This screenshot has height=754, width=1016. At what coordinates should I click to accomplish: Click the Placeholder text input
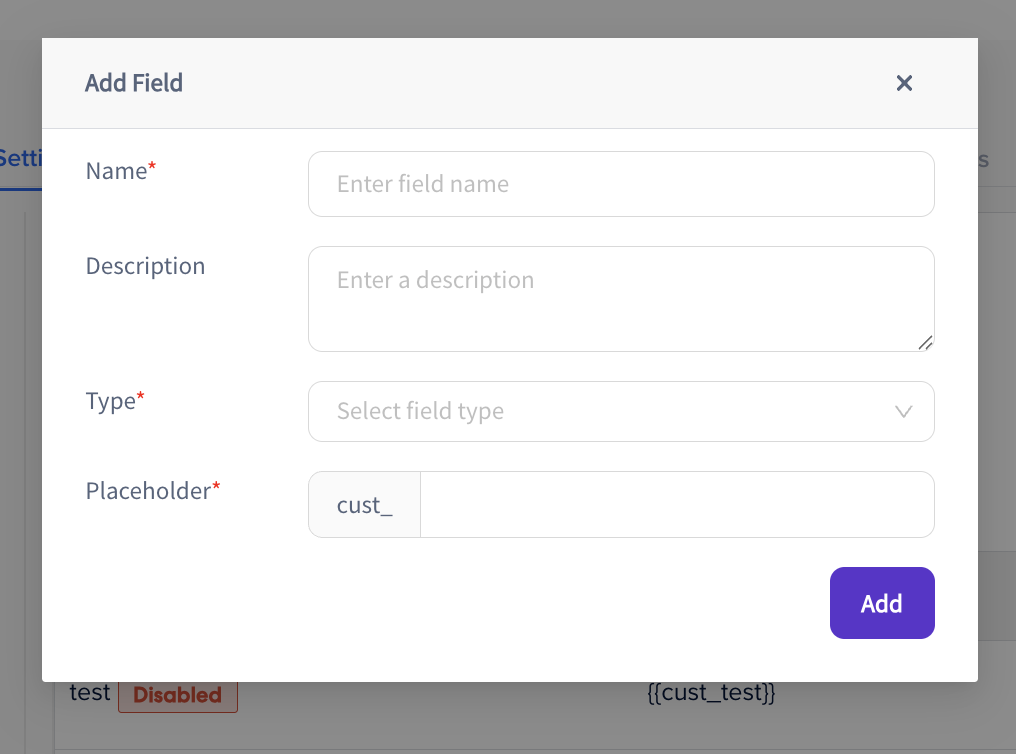(677, 505)
